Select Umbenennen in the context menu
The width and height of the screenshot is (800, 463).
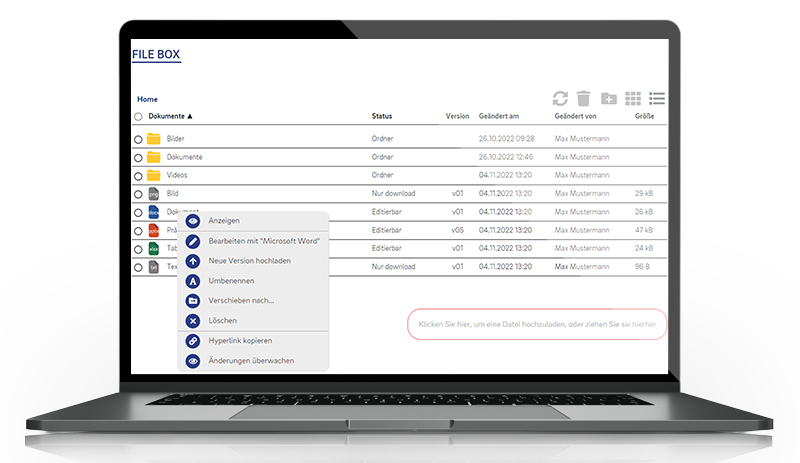point(233,281)
